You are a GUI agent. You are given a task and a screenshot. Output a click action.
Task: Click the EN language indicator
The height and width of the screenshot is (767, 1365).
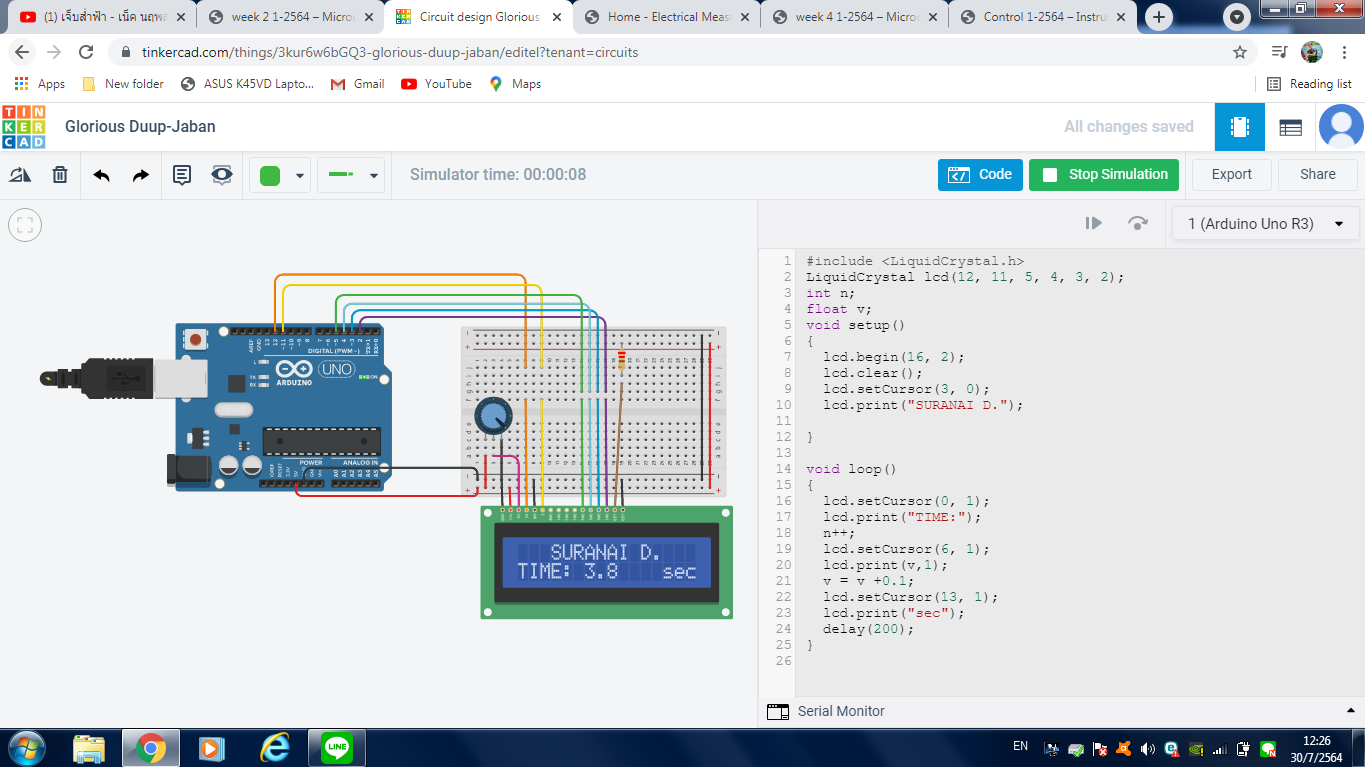click(1020, 746)
